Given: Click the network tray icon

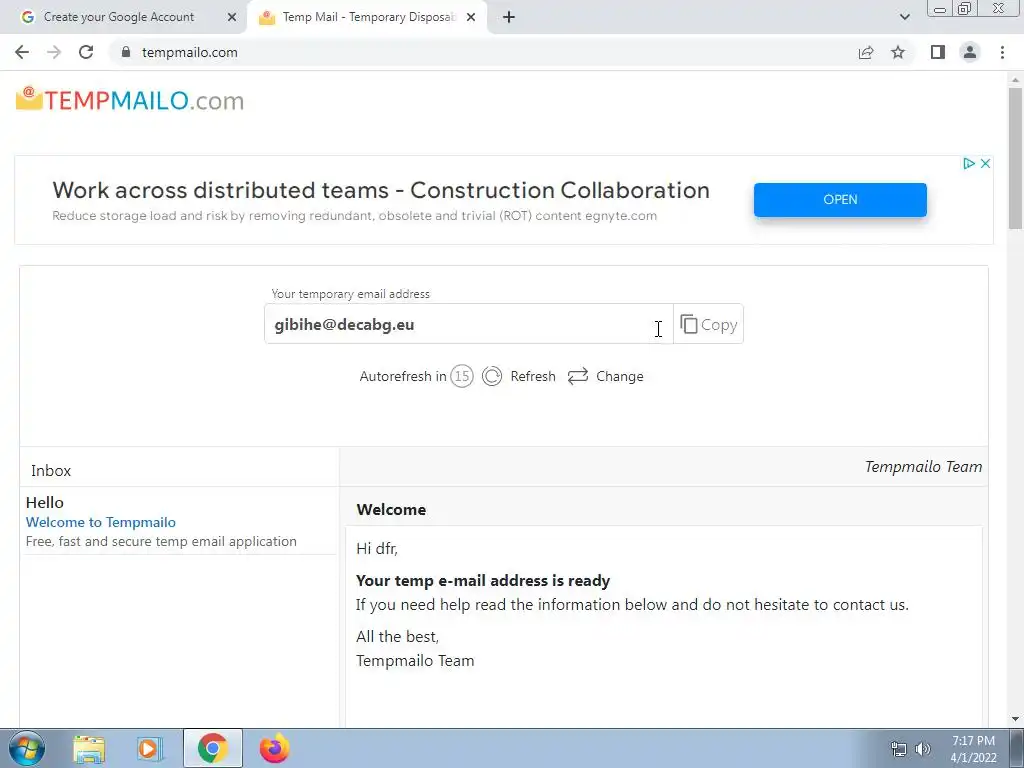Looking at the screenshot, I should tap(899, 749).
